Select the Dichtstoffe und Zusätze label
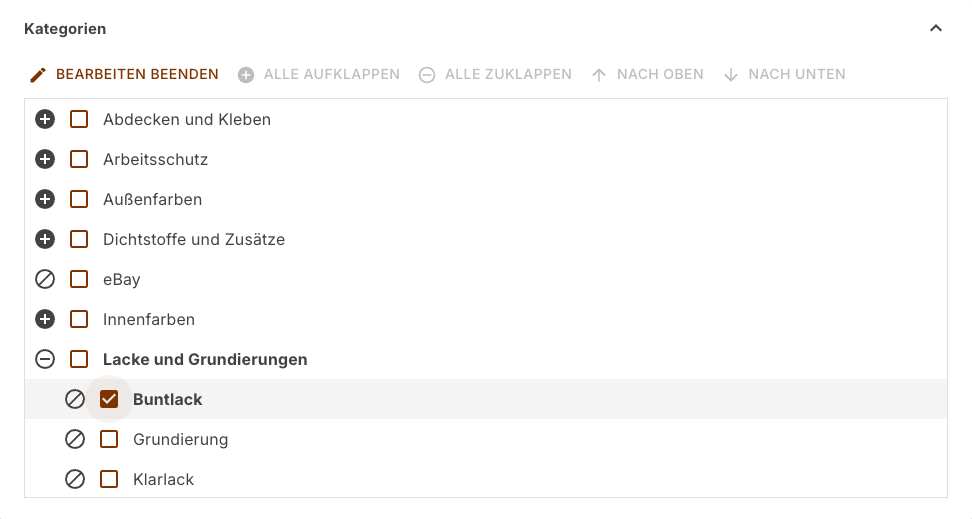972x519 pixels. (x=194, y=239)
